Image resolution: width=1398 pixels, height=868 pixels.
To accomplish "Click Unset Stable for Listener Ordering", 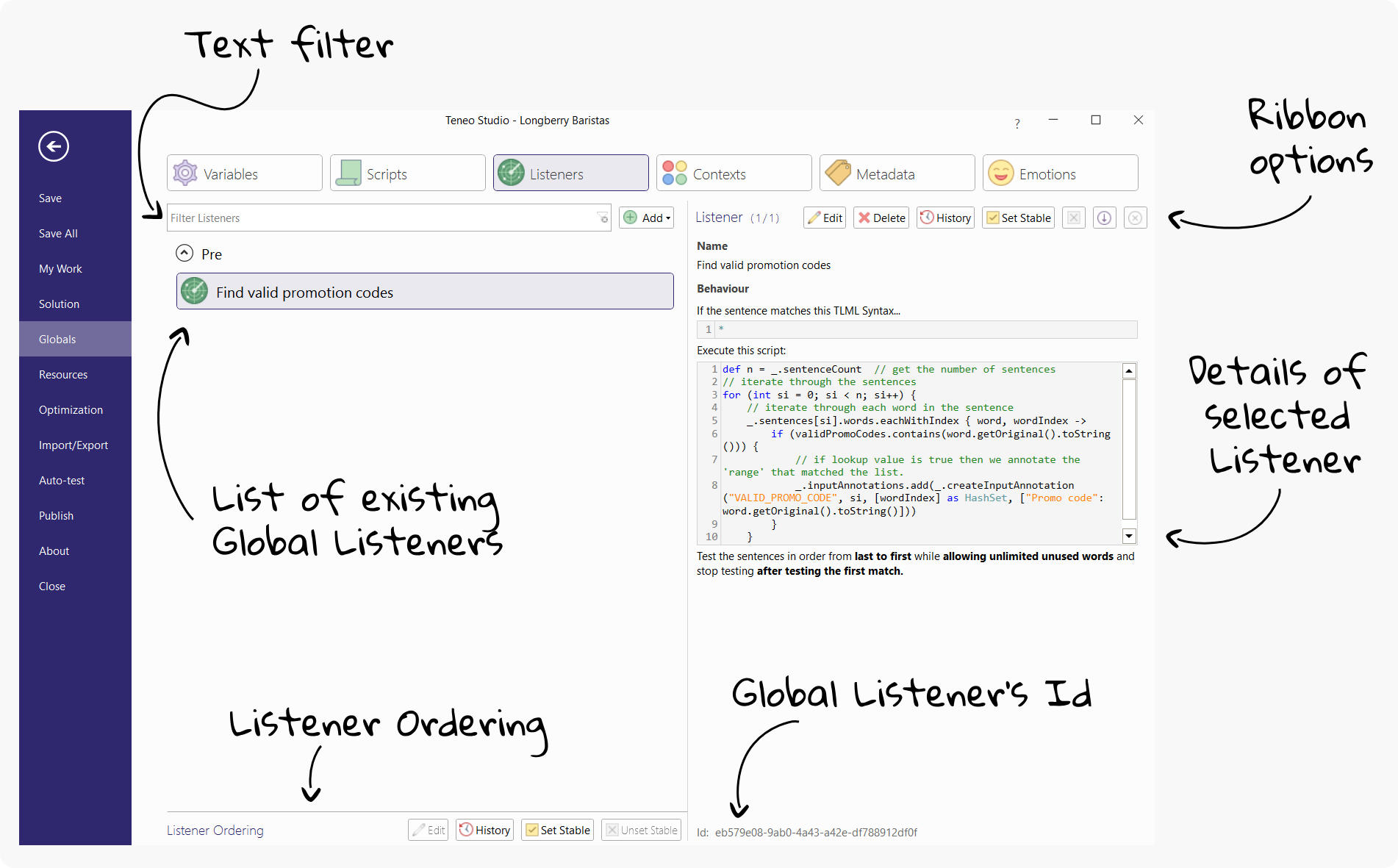I will (x=641, y=830).
